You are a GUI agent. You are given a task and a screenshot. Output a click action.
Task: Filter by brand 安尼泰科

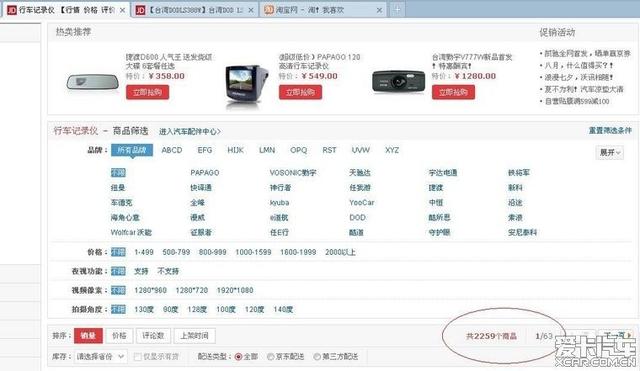pyautogui.click(x=522, y=232)
